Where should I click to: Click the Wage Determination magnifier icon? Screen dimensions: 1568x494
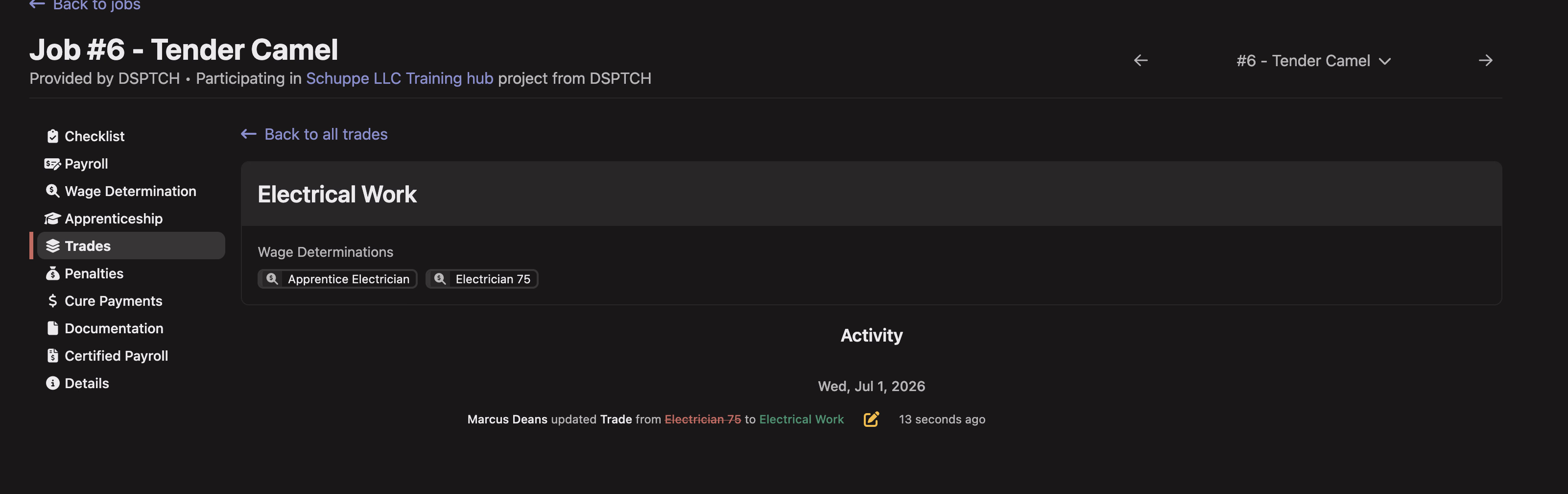pyautogui.click(x=52, y=191)
